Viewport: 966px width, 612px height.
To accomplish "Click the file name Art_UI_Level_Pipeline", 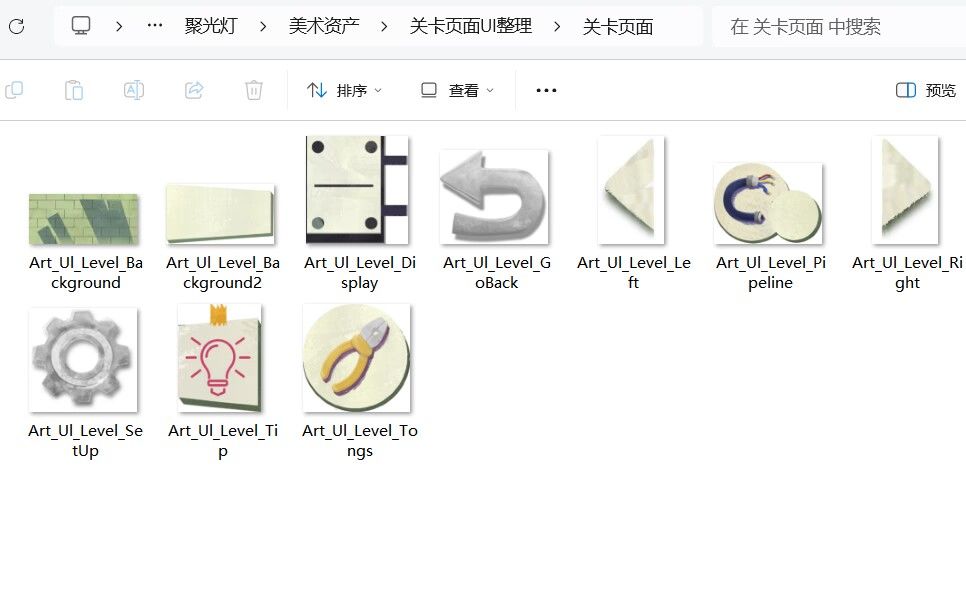I will (771, 272).
